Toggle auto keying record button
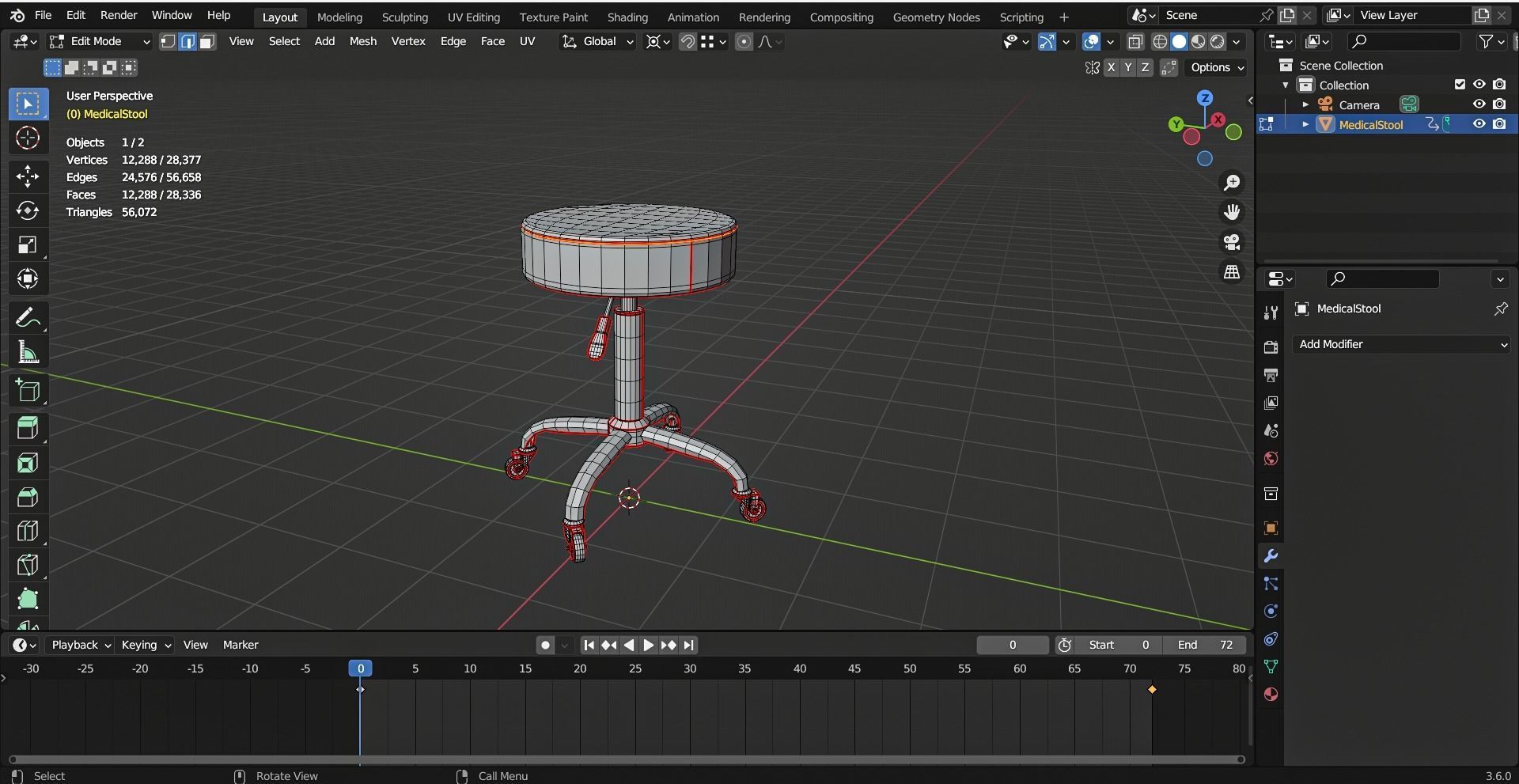 pos(545,646)
